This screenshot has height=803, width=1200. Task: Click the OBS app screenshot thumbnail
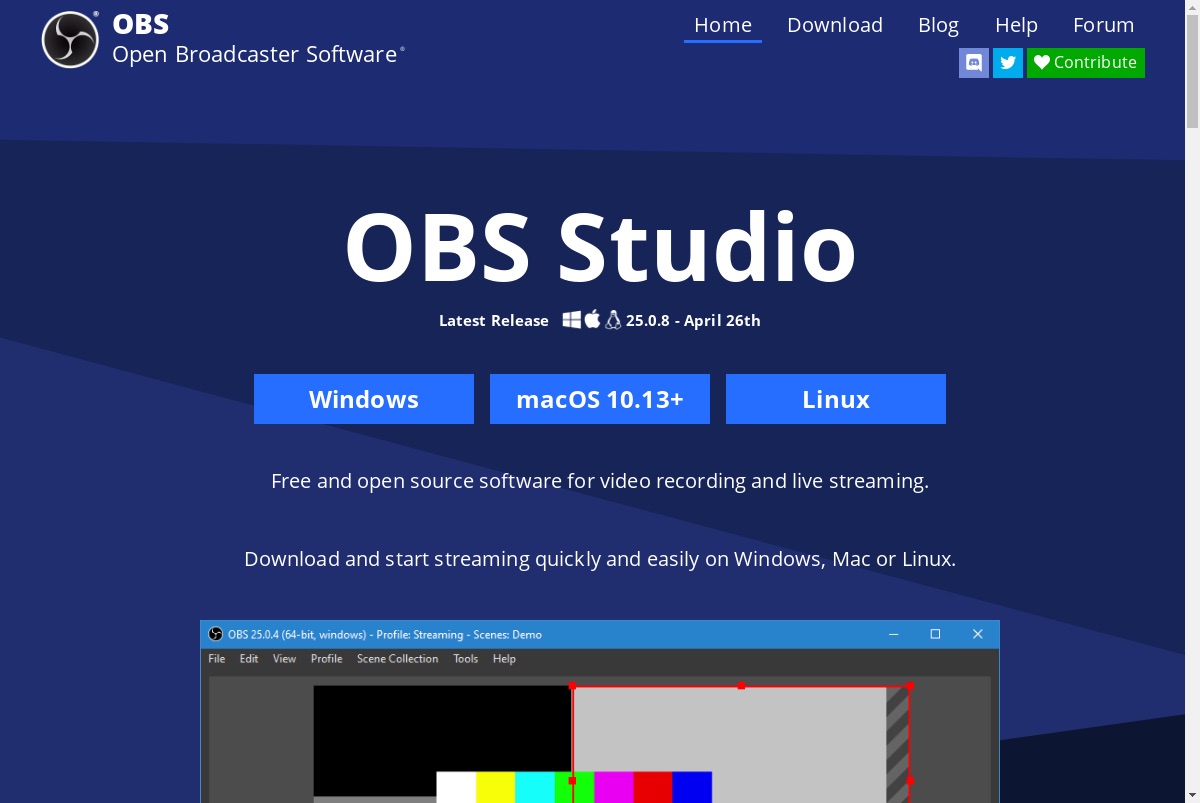click(600, 711)
